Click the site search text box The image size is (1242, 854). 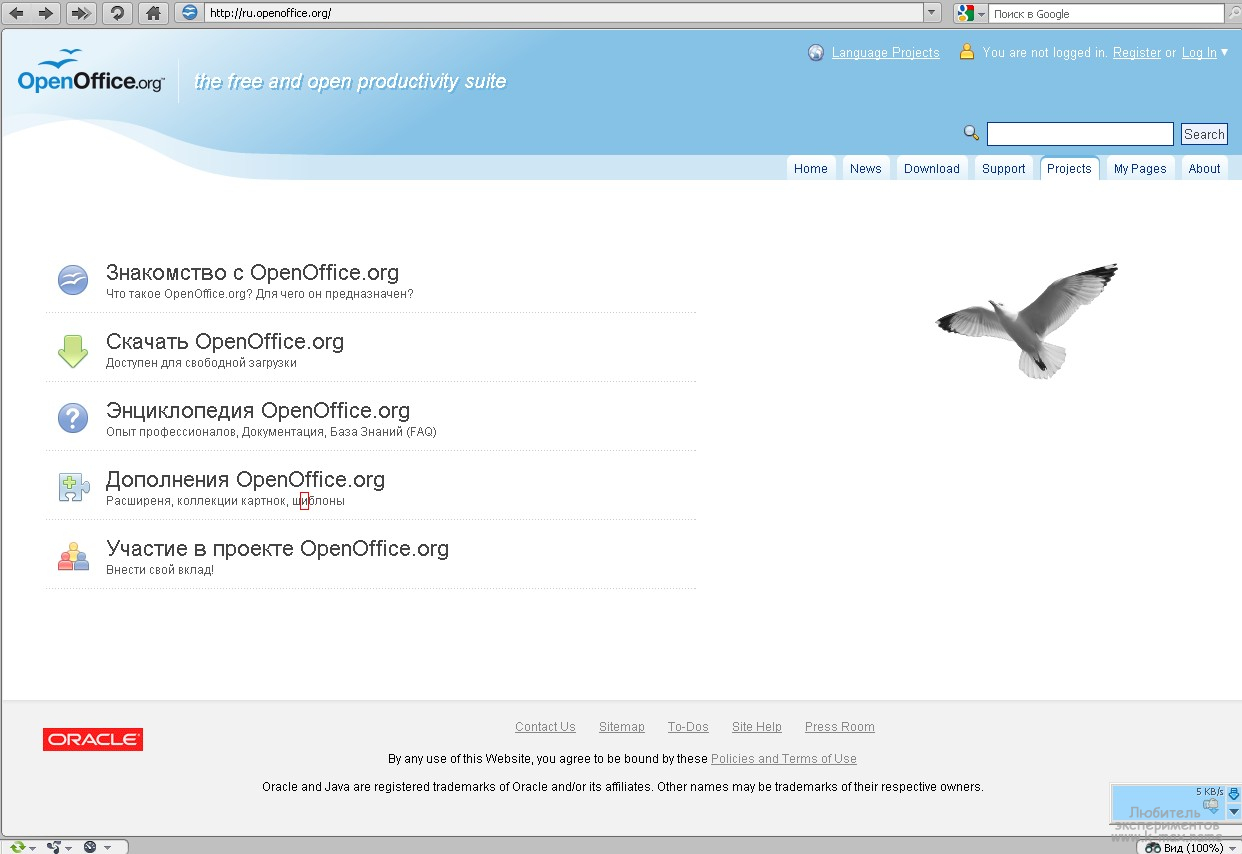point(1080,134)
